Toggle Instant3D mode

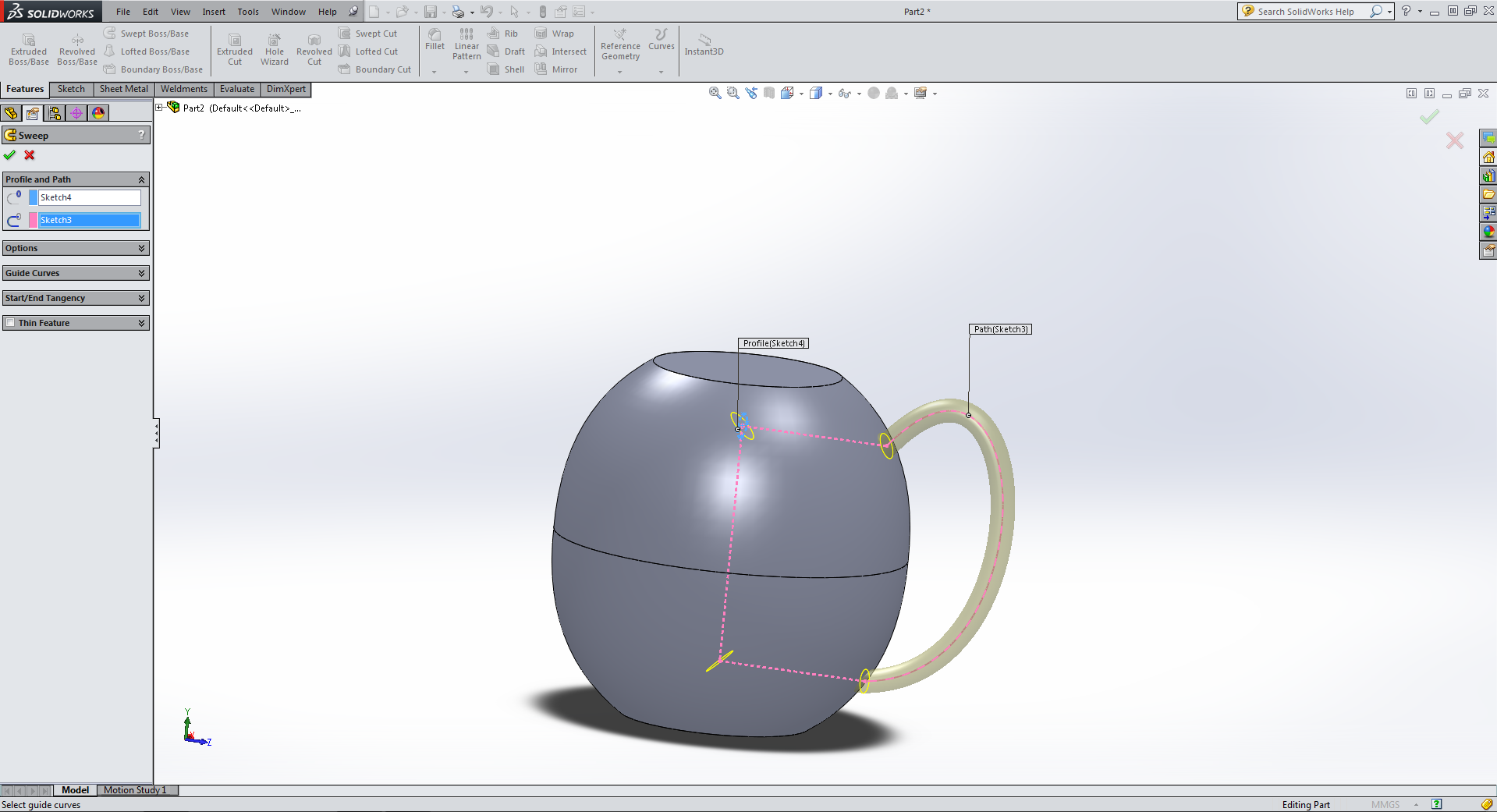[x=704, y=44]
